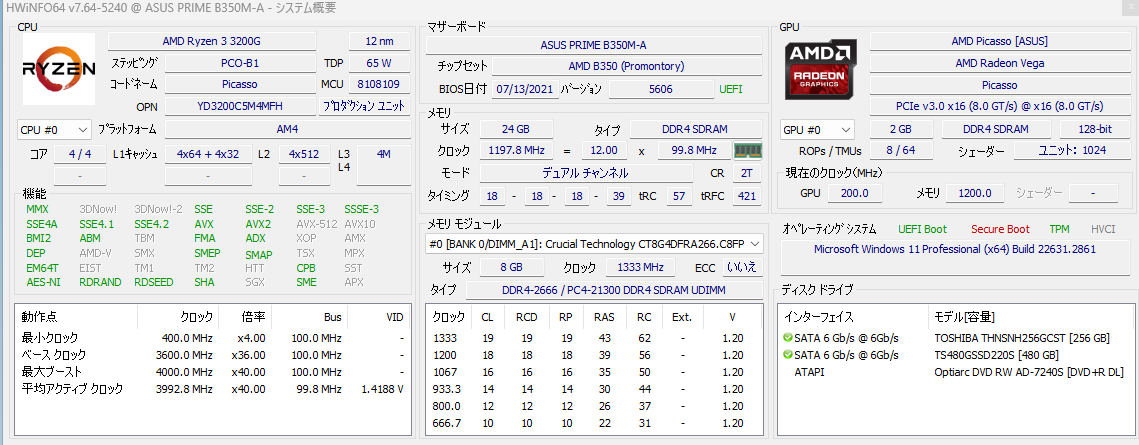
Task: Click the red Secure Boot label
Action: tap(1000, 229)
